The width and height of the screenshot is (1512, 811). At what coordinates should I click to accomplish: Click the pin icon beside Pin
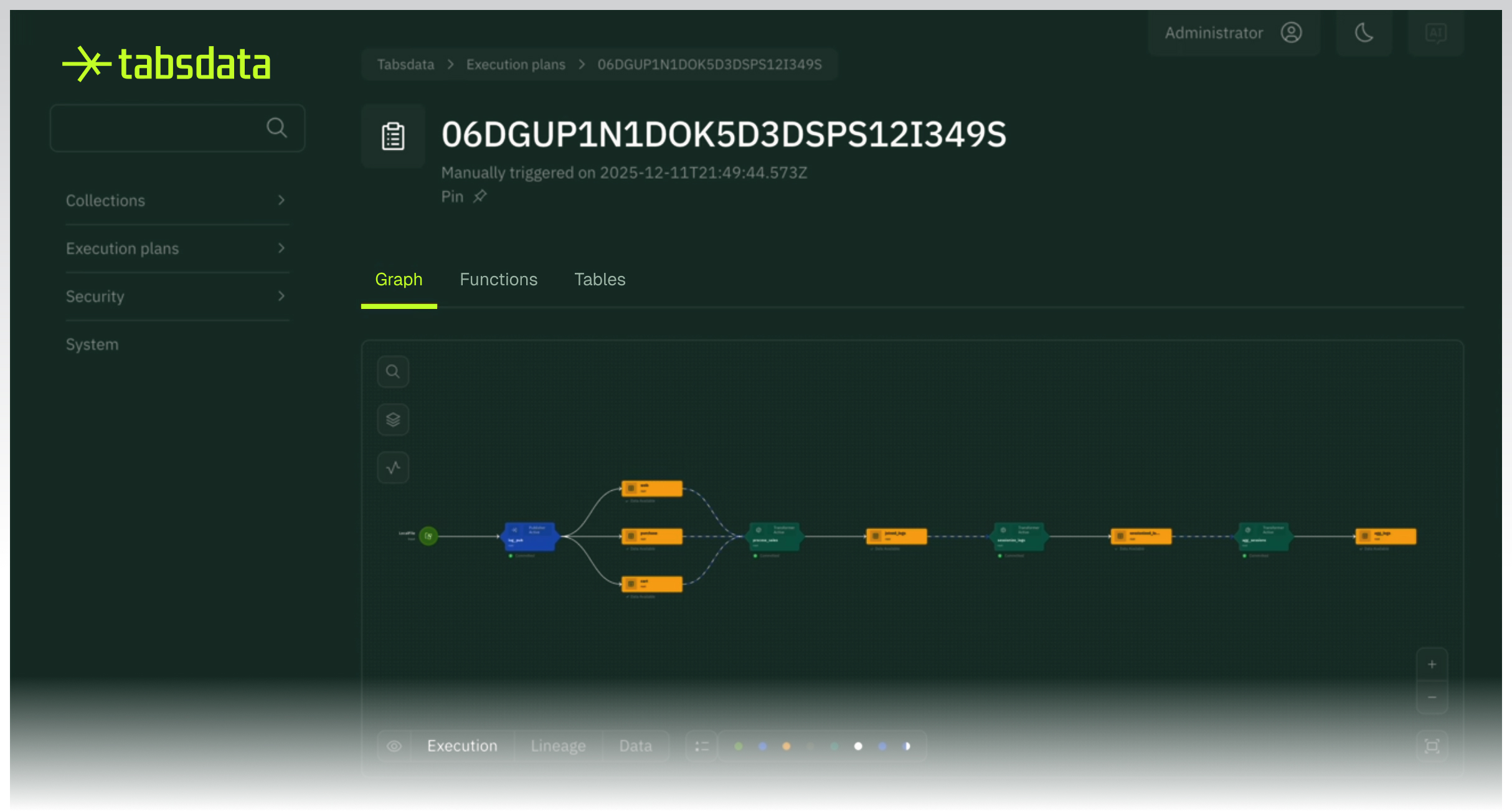coord(480,197)
